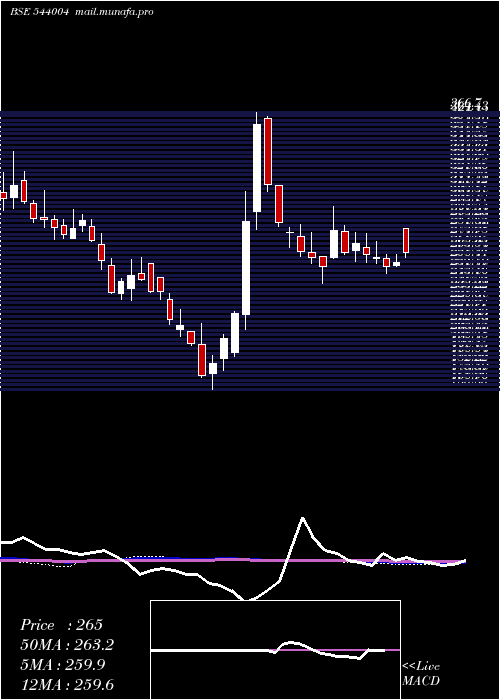This screenshot has height=700, width=500.
Task: Click the '50MA : 263.2' value
Action: (x=67, y=645)
